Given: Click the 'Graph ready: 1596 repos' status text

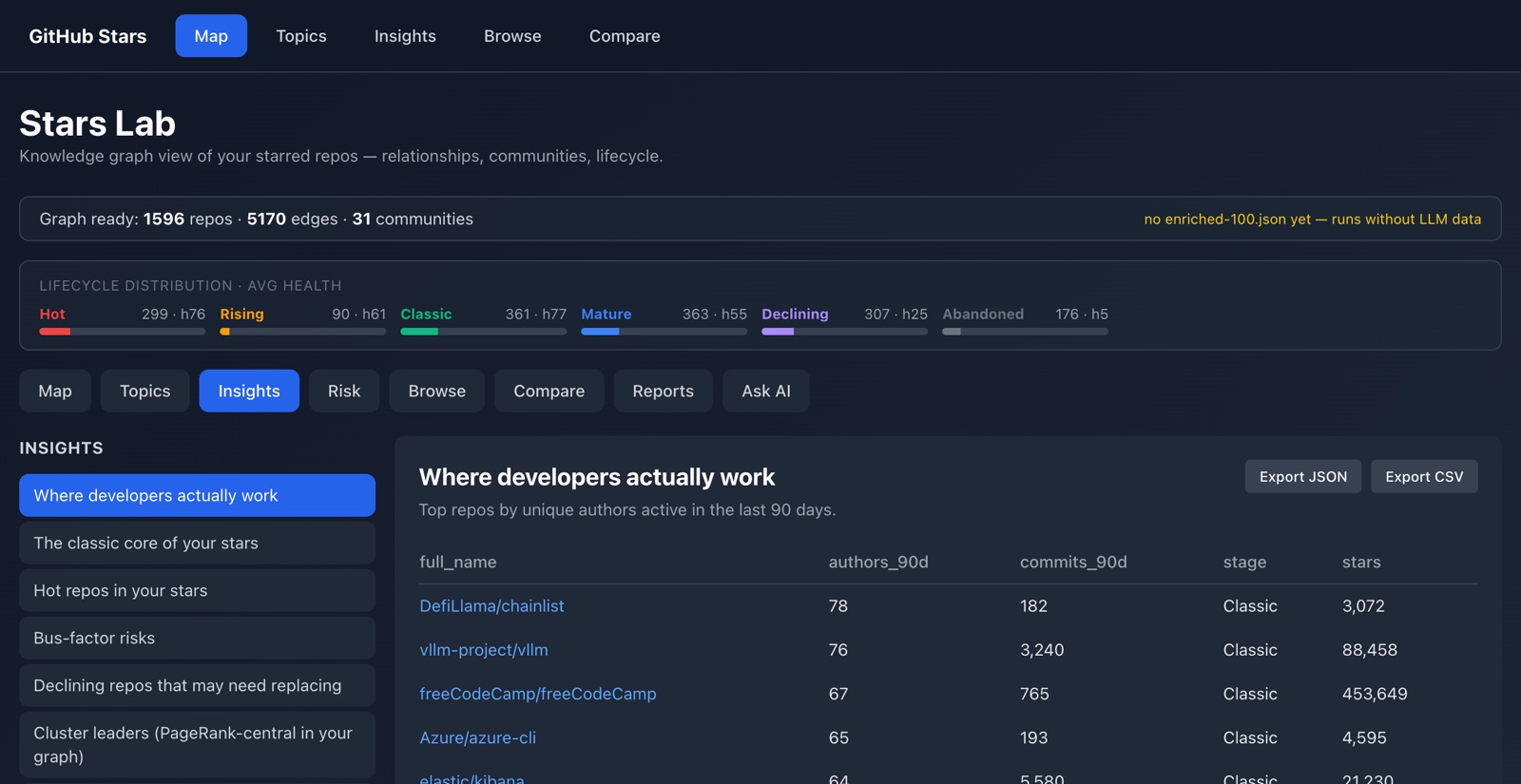Looking at the screenshot, I should [x=256, y=219].
